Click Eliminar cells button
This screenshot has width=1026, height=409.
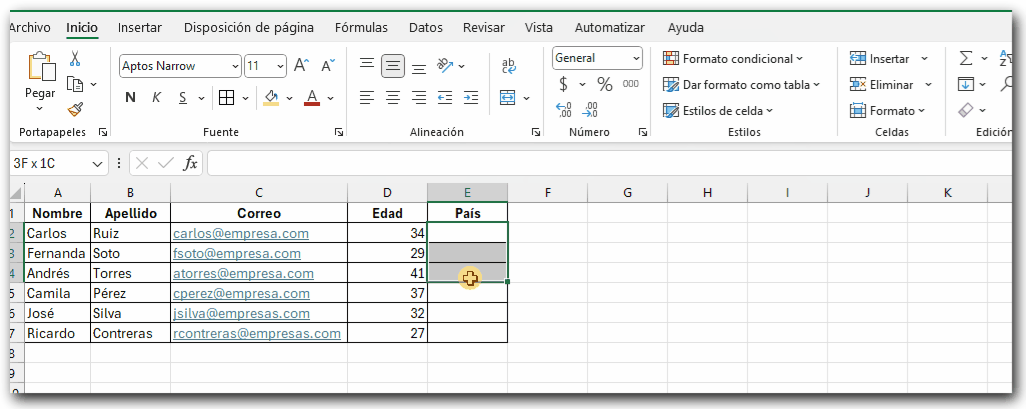coord(881,84)
